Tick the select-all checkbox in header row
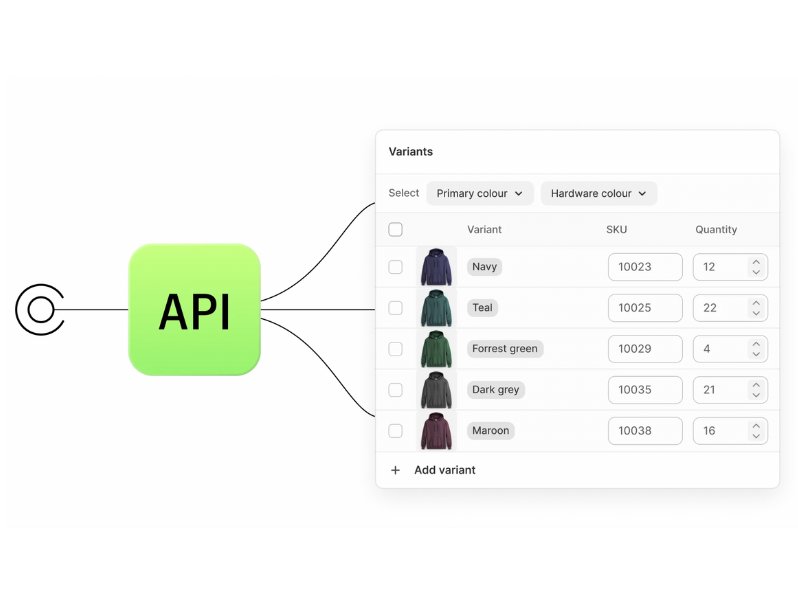798x604 pixels. [395, 230]
